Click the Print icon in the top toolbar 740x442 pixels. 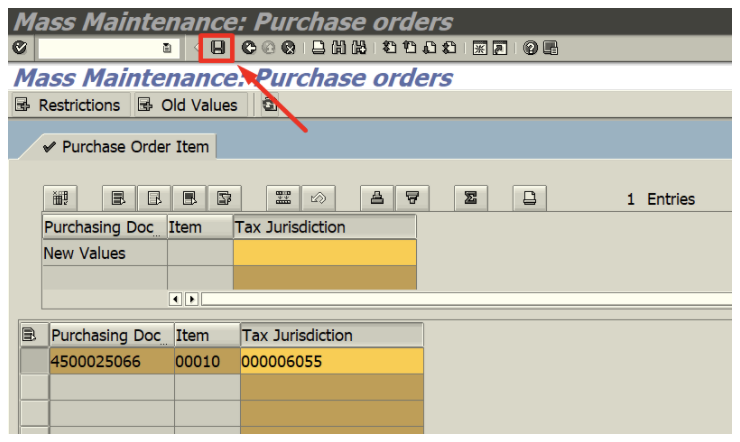(318, 47)
